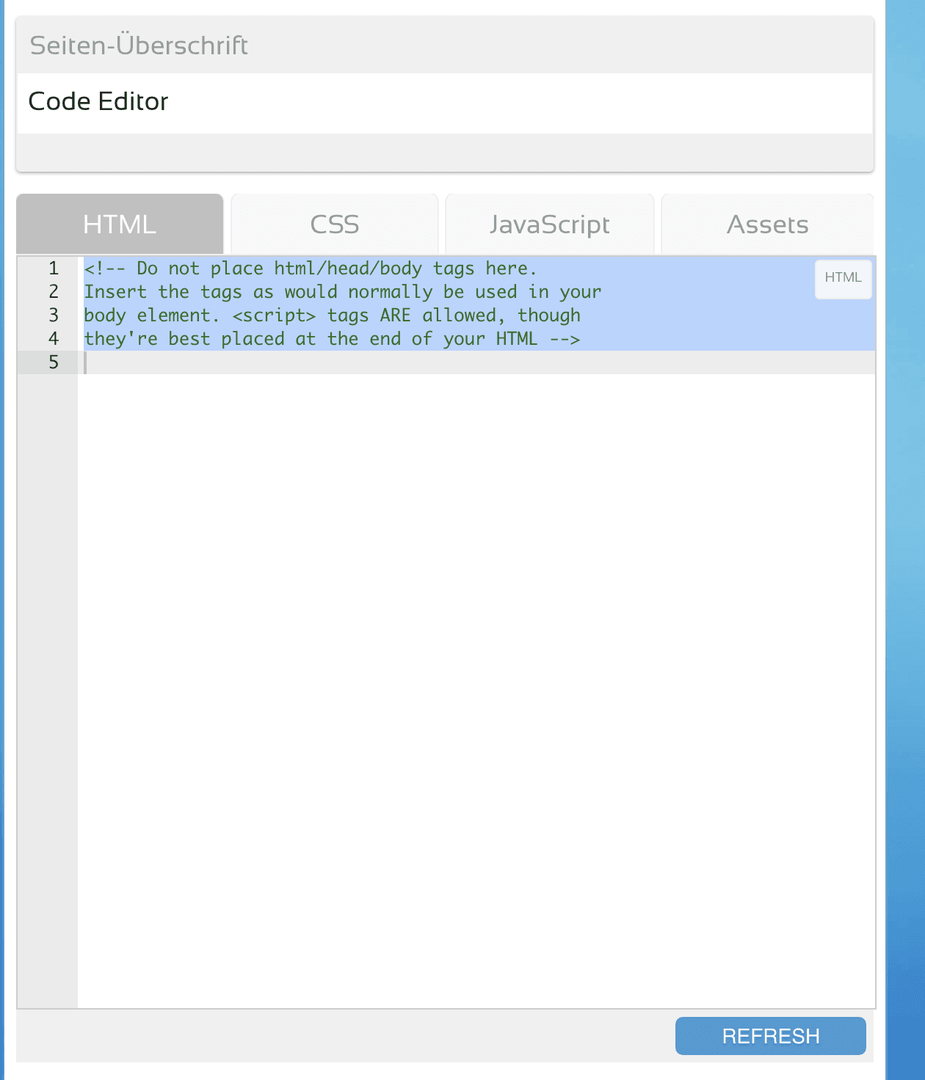Click line number 1 in gutter

tap(53, 268)
